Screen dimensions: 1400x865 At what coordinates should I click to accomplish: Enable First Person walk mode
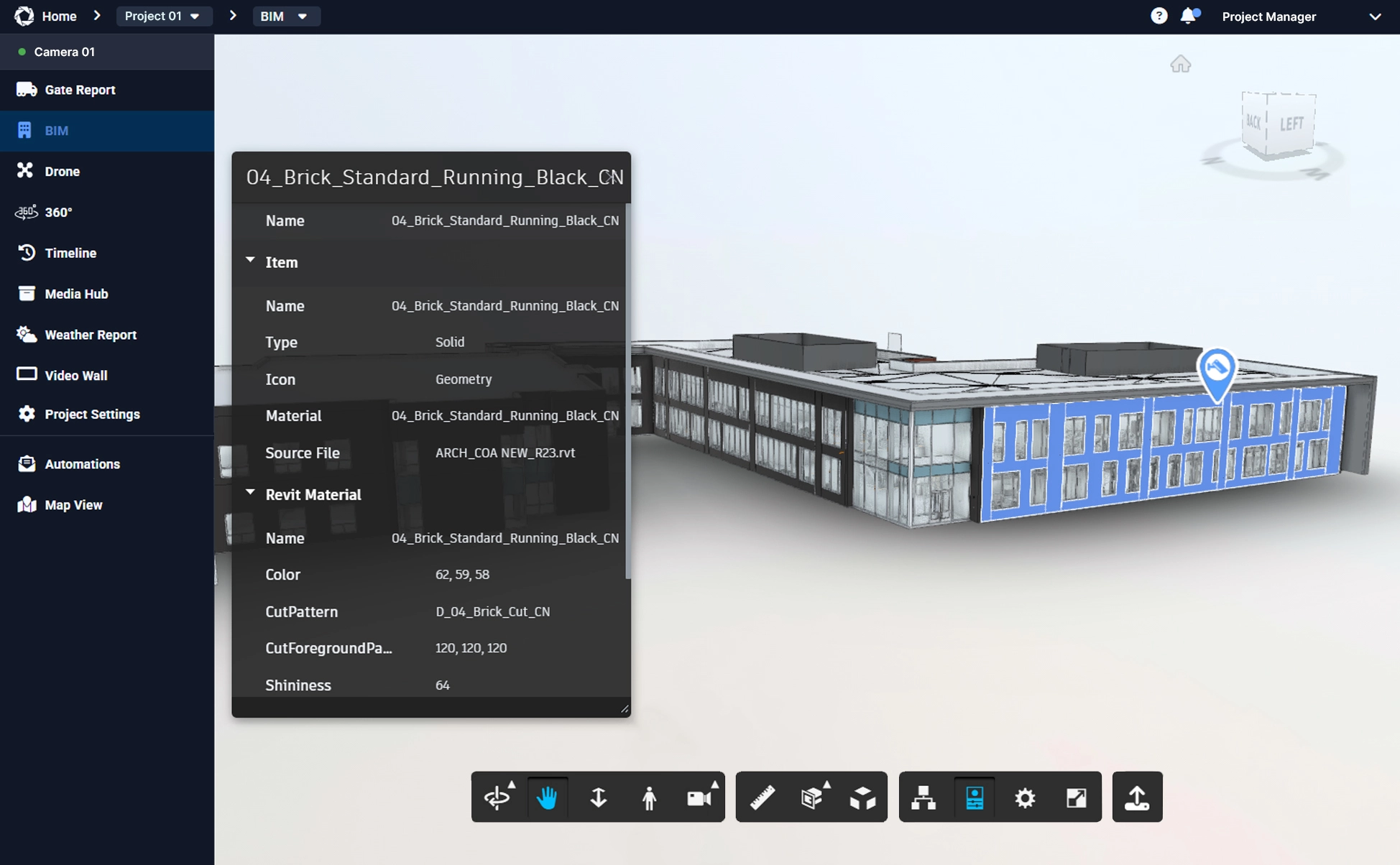click(x=649, y=797)
